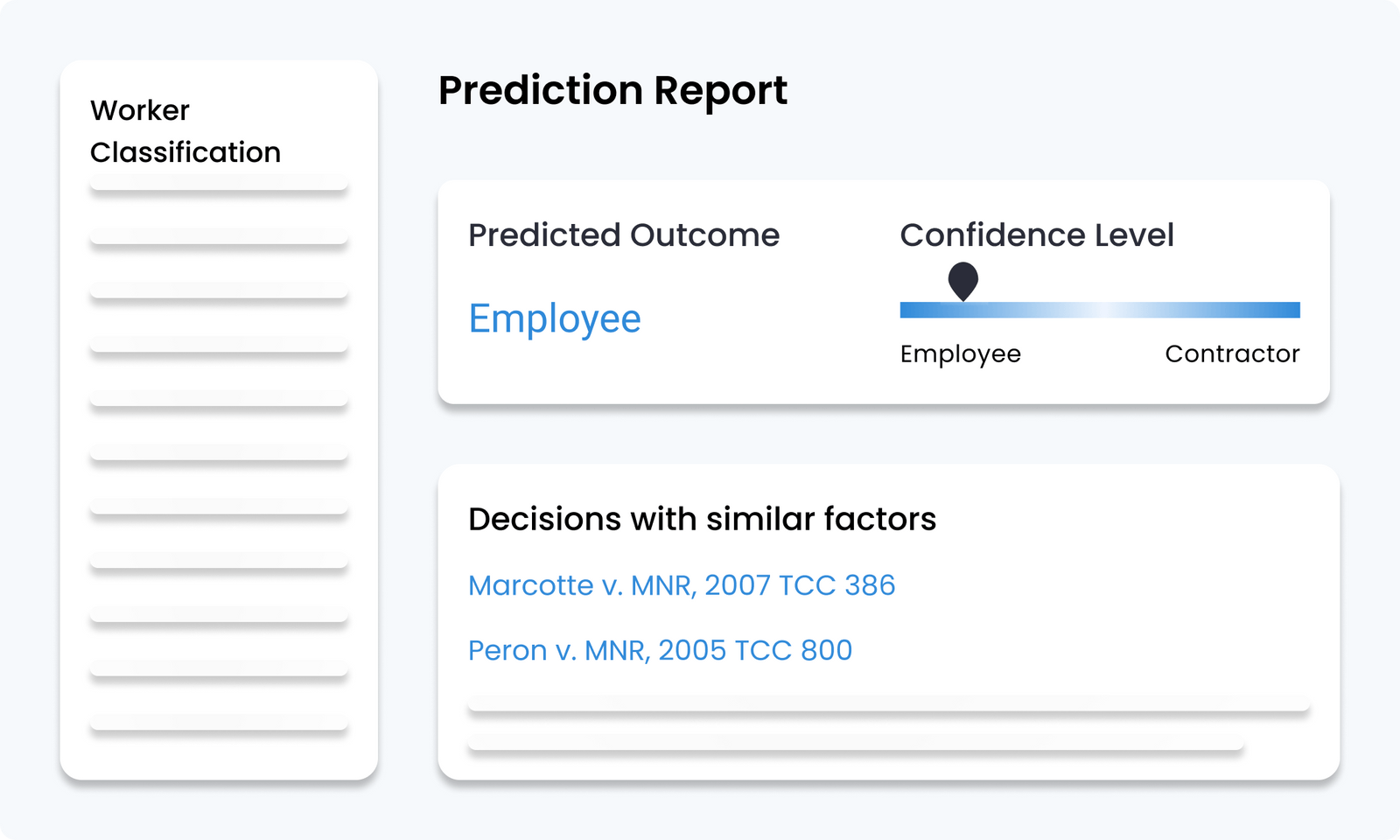Select the last placeholder row in sidebar
Screen dimensions: 1400x840
(x=219, y=723)
